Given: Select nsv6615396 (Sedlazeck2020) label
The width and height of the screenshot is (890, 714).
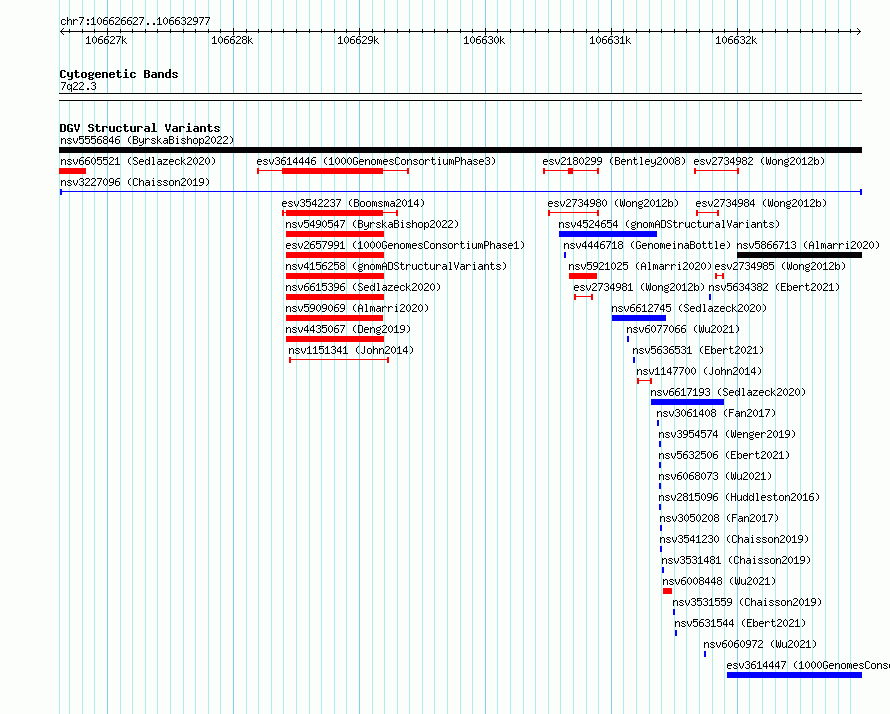Looking at the screenshot, I should coord(363,287).
